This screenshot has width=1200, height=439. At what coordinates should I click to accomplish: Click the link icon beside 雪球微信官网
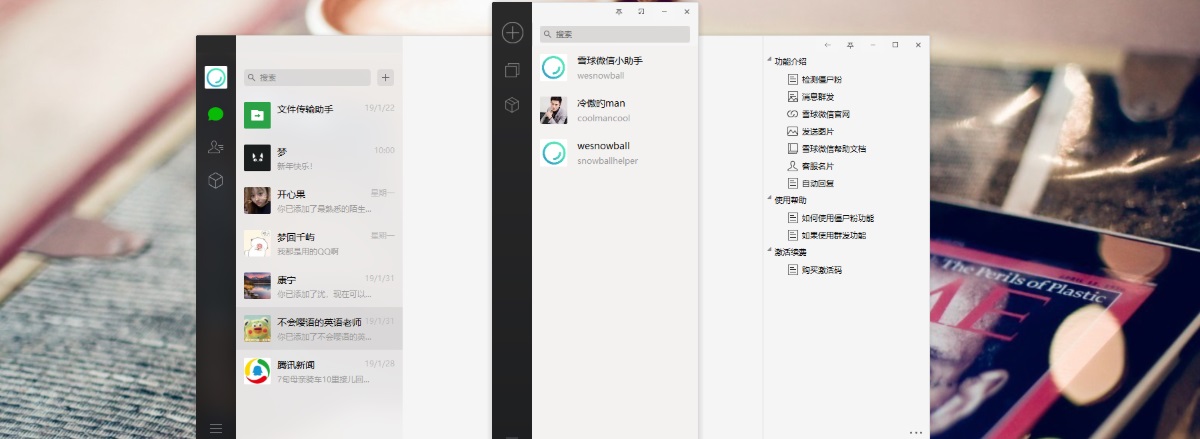(793, 114)
